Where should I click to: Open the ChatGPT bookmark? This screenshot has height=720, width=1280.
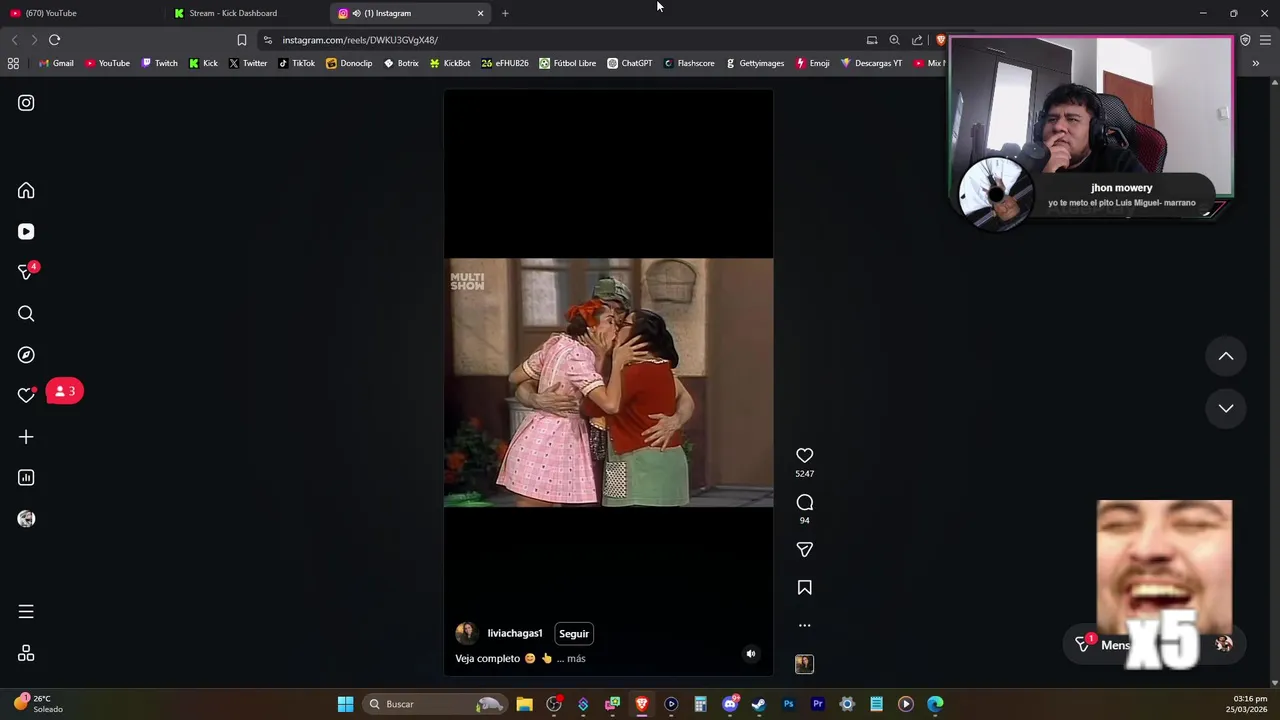630,63
